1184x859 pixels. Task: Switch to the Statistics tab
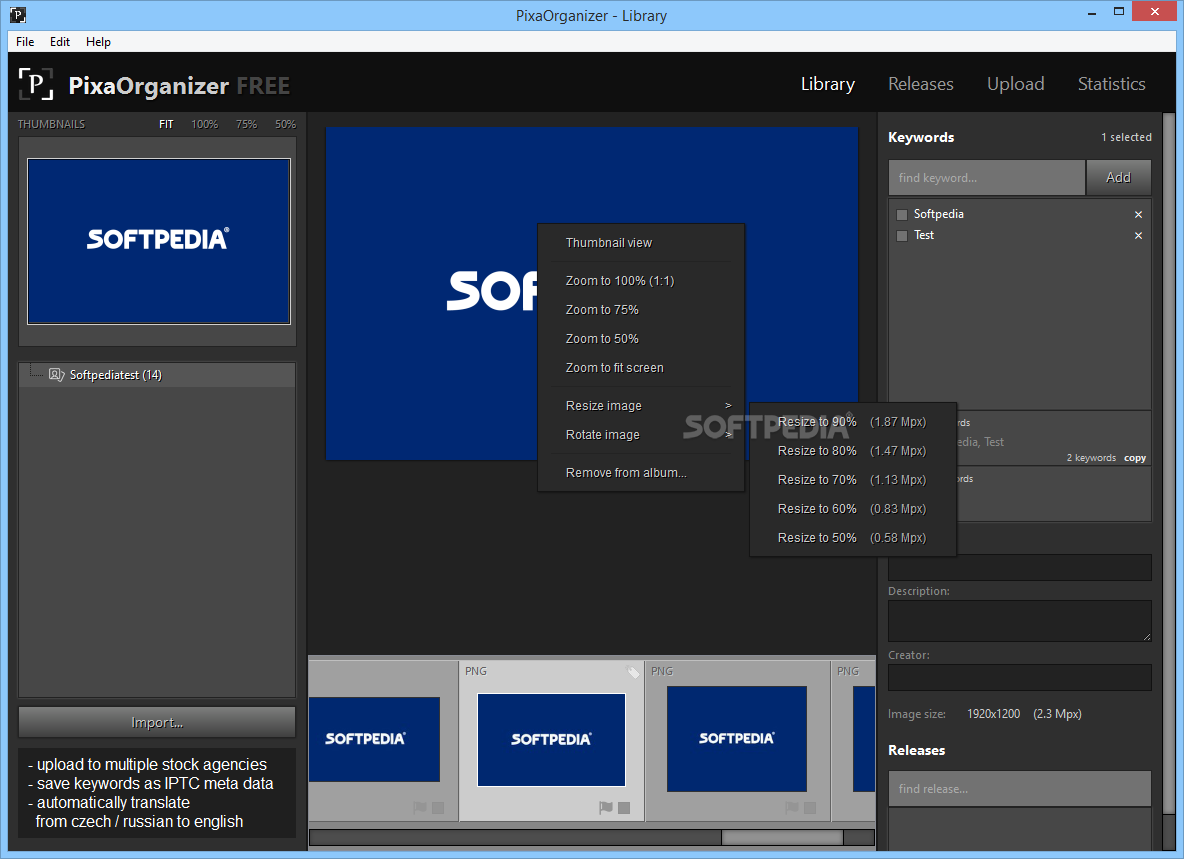click(x=1112, y=84)
